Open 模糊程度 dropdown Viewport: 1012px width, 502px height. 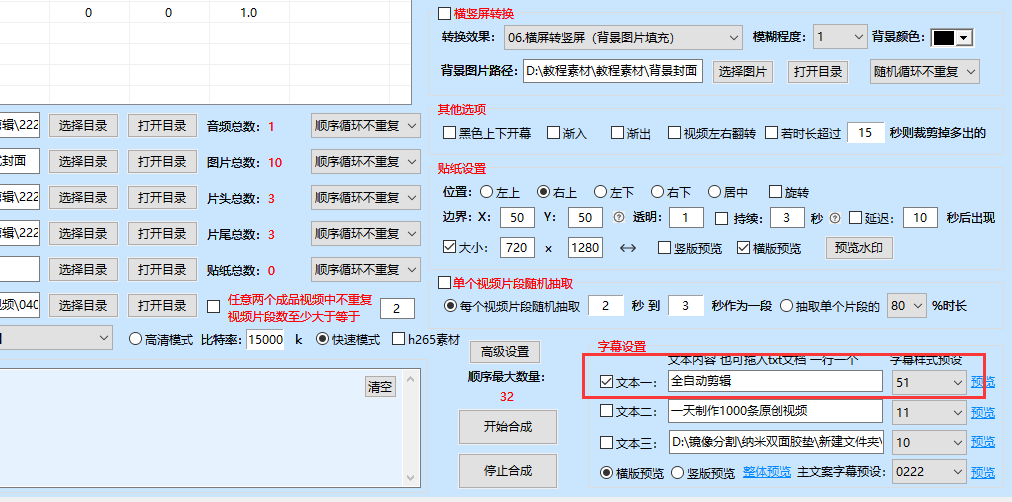click(840, 37)
